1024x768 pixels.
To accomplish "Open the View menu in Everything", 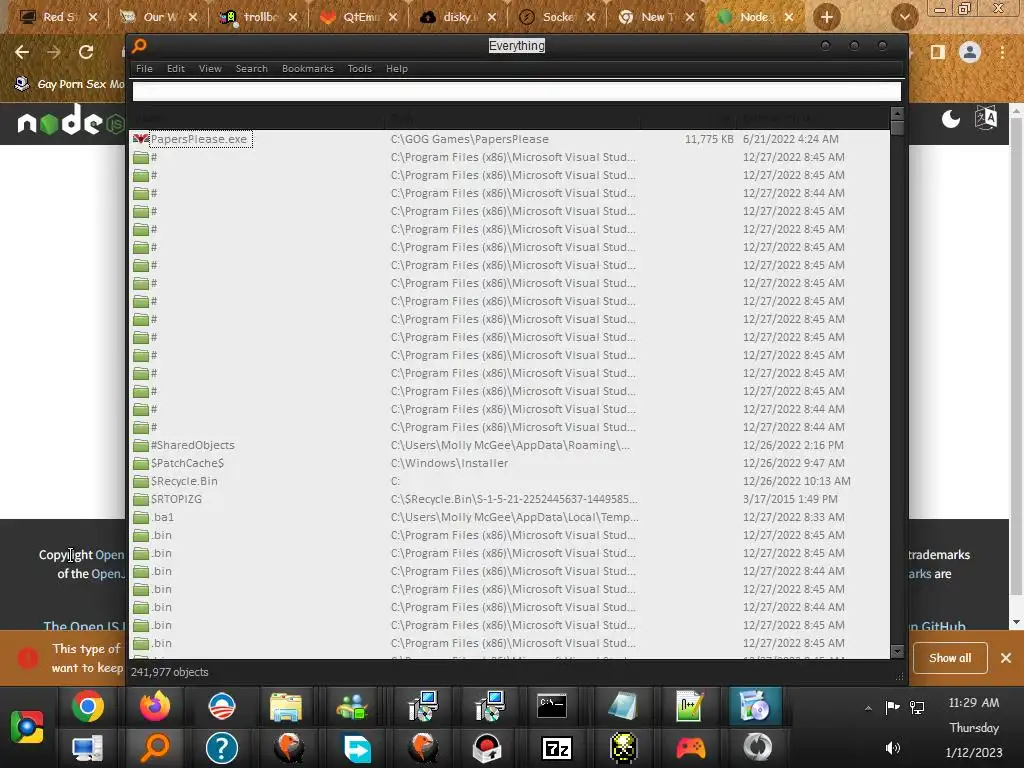I will pyautogui.click(x=210, y=69).
